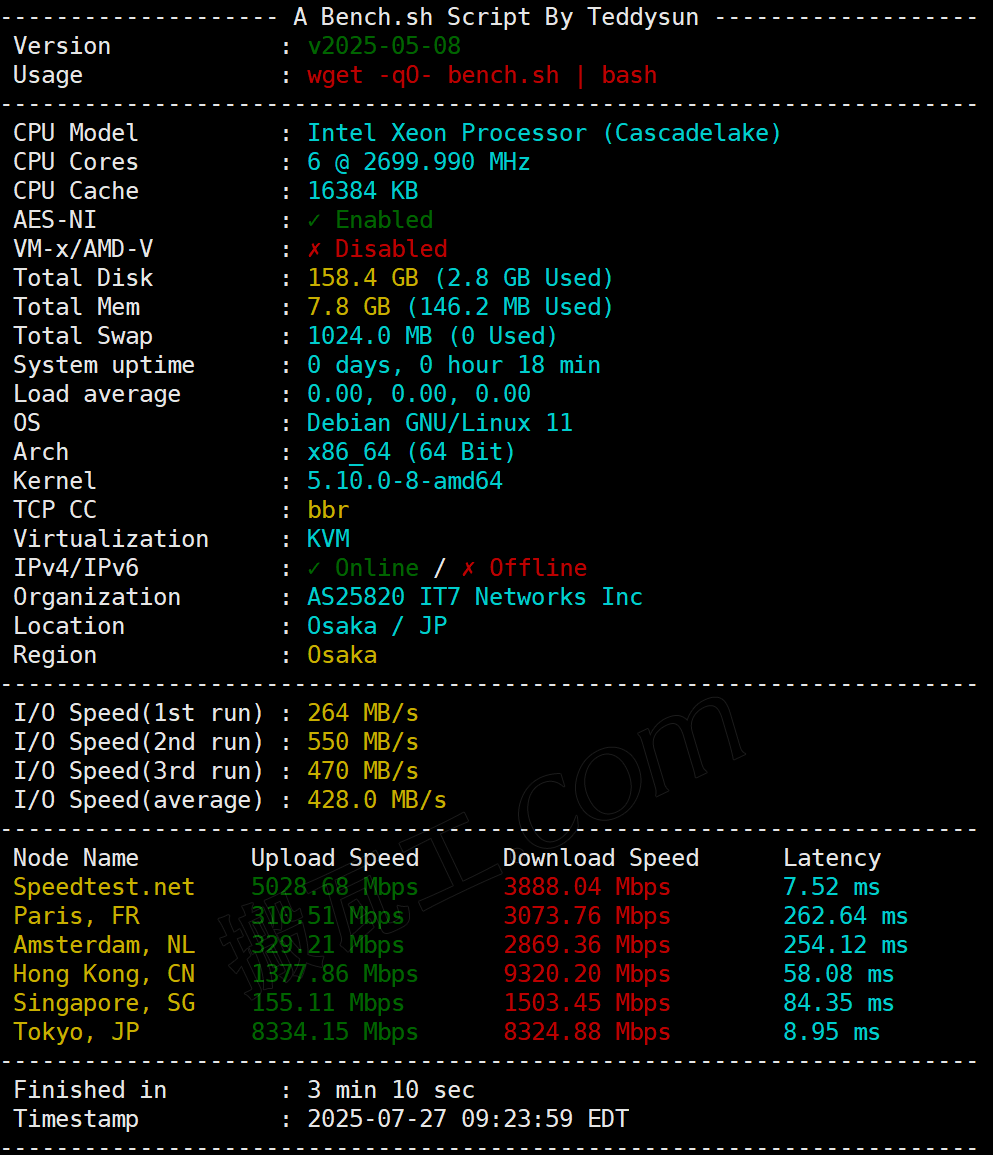Click the Paris, FR latency value

pos(846,916)
